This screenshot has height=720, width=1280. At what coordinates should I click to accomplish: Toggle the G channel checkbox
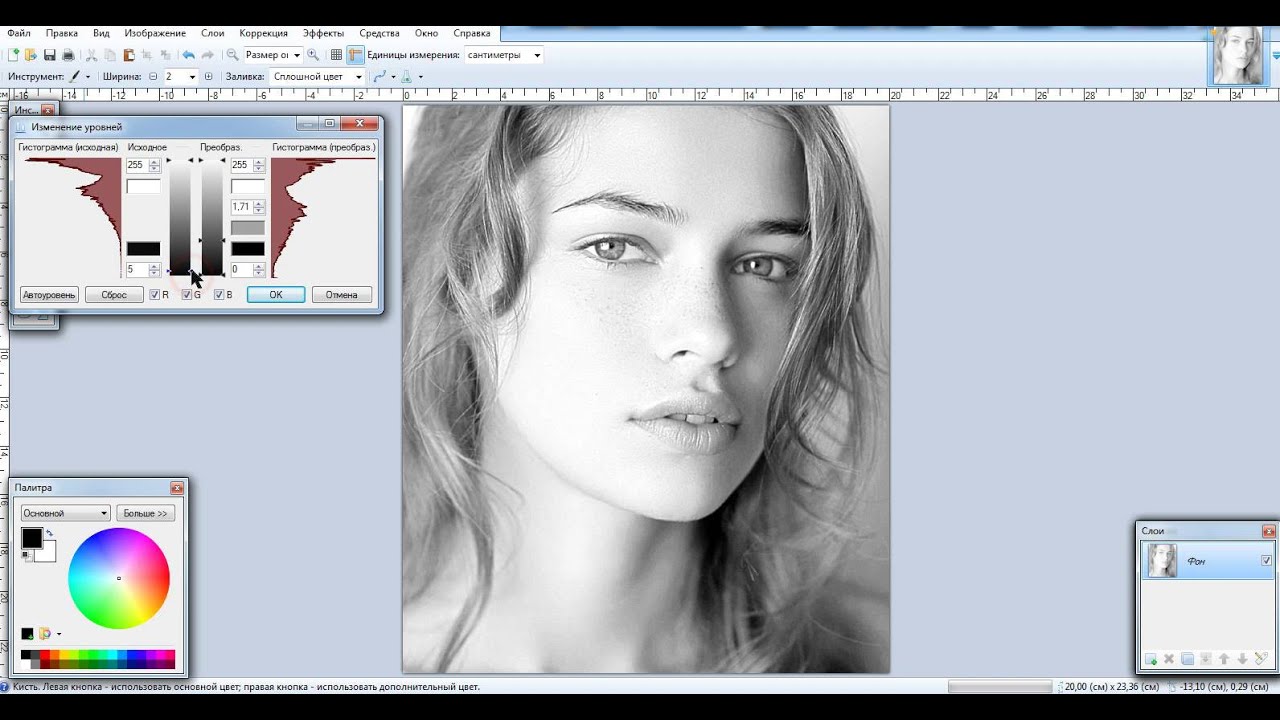(187, 295)
